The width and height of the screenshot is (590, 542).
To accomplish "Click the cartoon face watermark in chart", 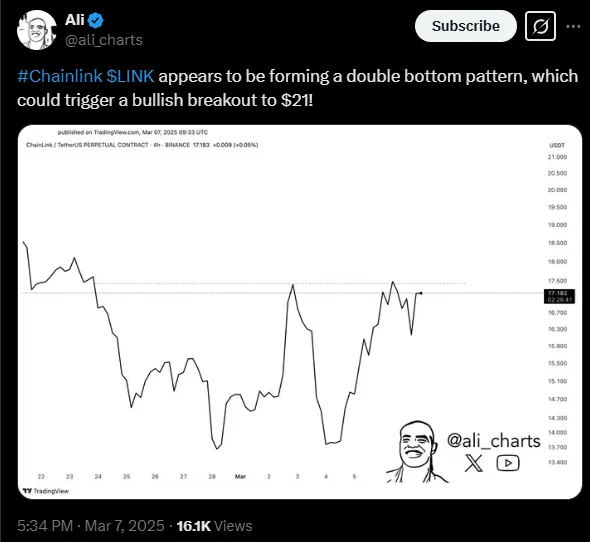I will coord(415,452).
